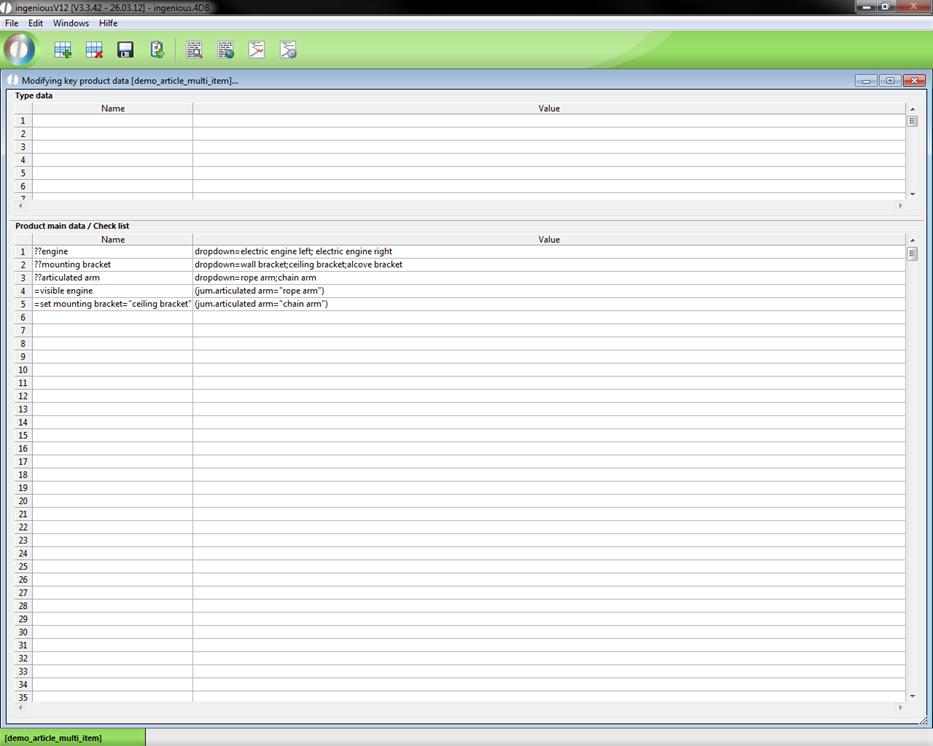Click the '=visible engine' name cell
This screenshot has height=746, width=933.
112,291
